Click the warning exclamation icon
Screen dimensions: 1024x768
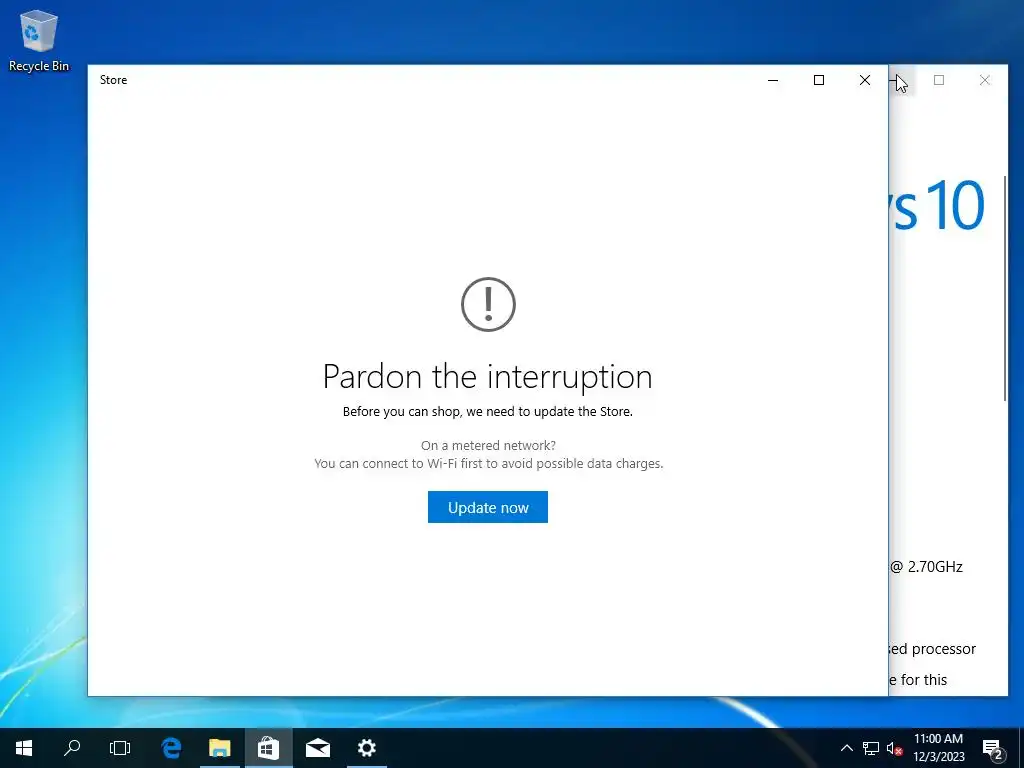pyautogui.click(x=488, y=304)
